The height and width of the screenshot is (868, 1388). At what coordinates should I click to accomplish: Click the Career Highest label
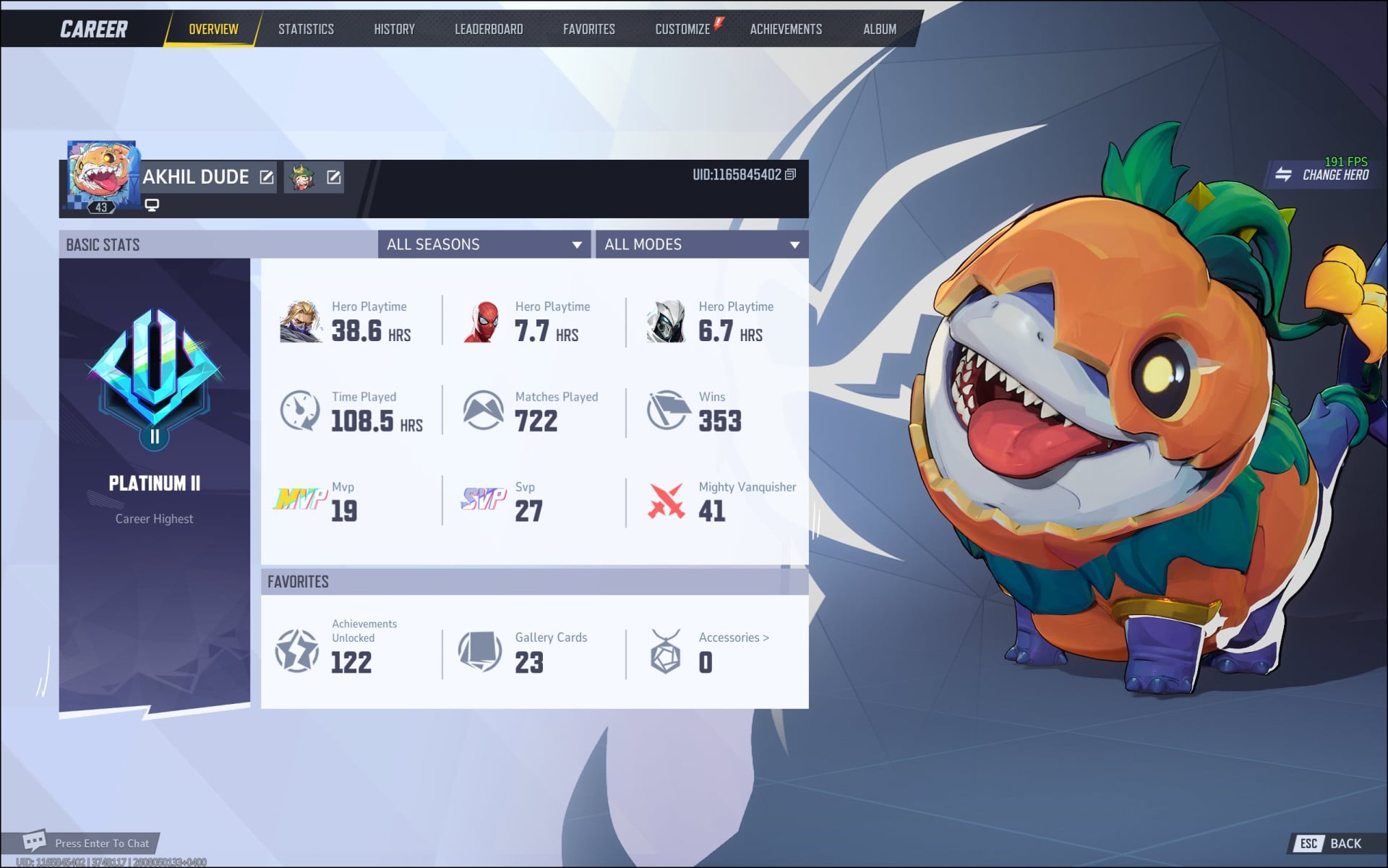tap(154, 519)
